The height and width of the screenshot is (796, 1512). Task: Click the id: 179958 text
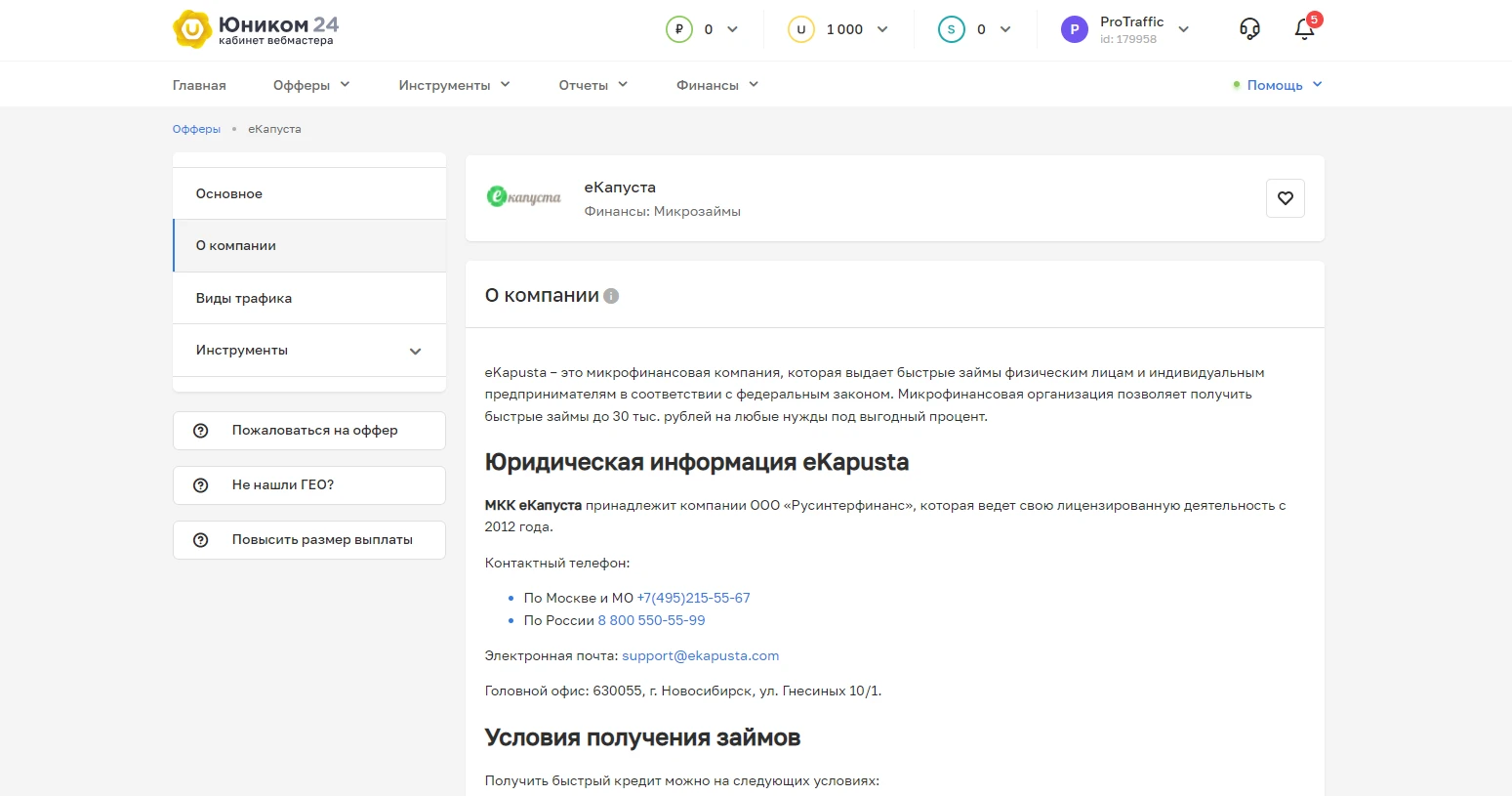pyautogui.click(x=1128, y=39)
